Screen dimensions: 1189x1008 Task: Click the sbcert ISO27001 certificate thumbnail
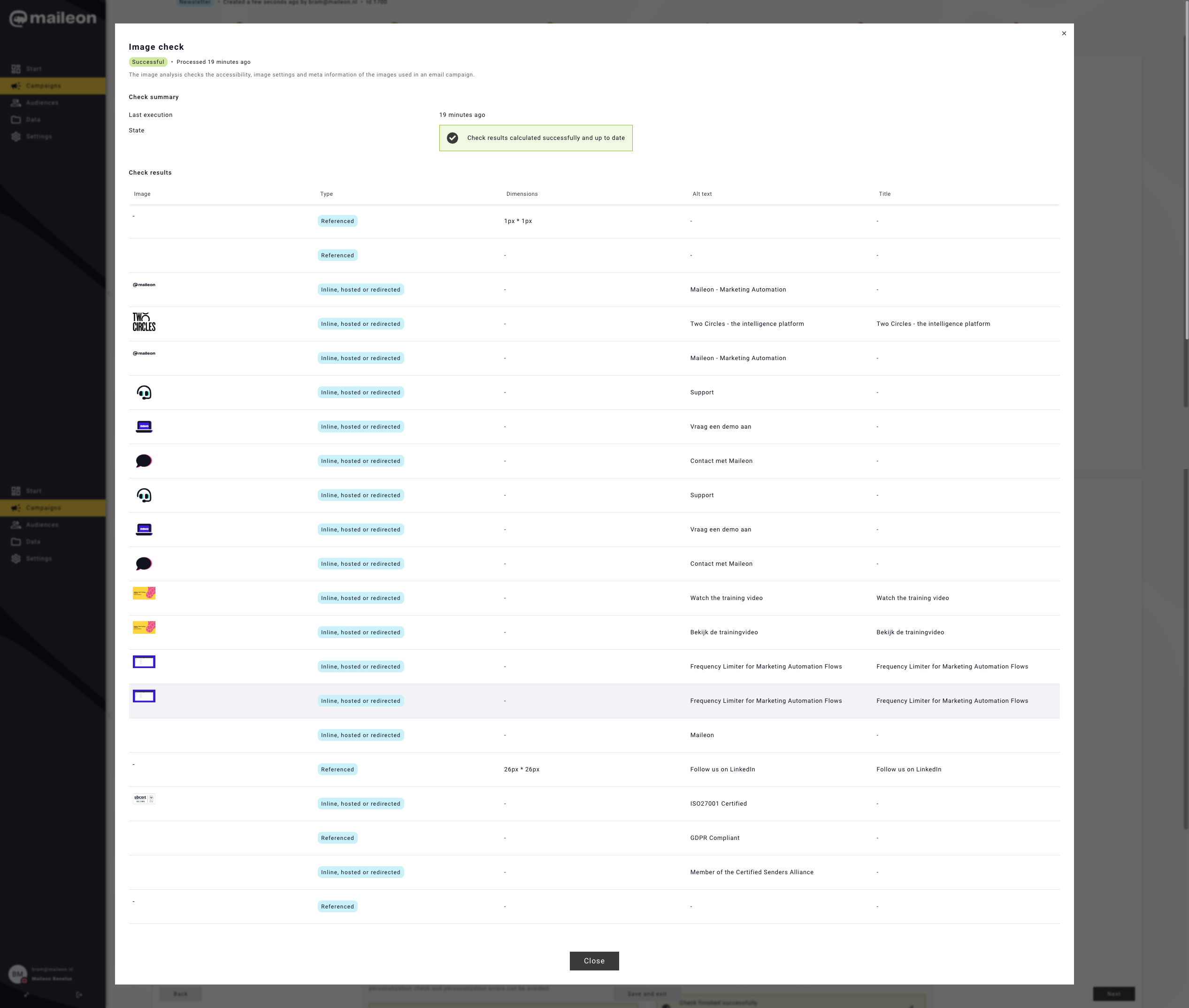coord(144,799)
